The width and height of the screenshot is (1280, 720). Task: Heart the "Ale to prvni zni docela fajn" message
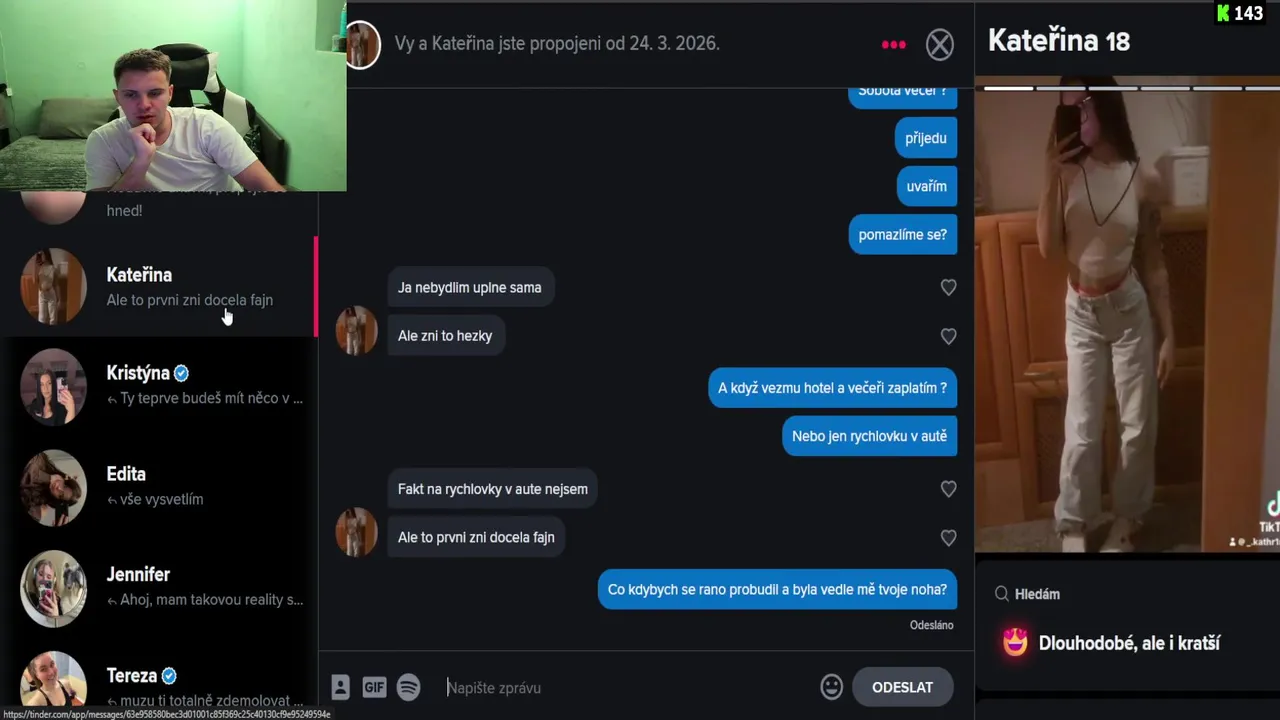(948, 538)
